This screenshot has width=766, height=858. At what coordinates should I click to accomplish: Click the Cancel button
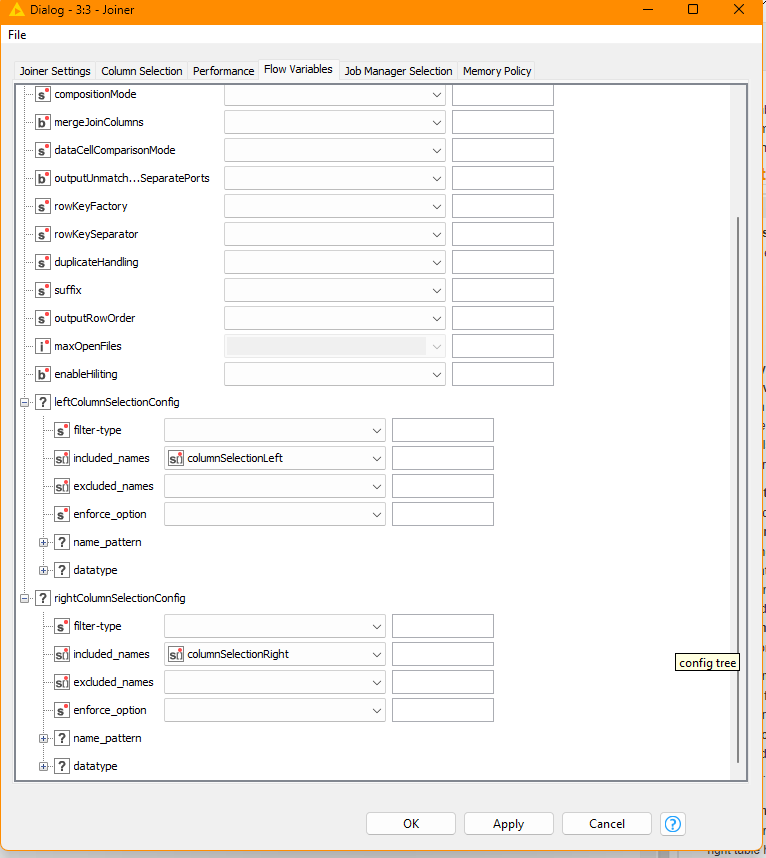pyautogui.click(x=606, y=823)
